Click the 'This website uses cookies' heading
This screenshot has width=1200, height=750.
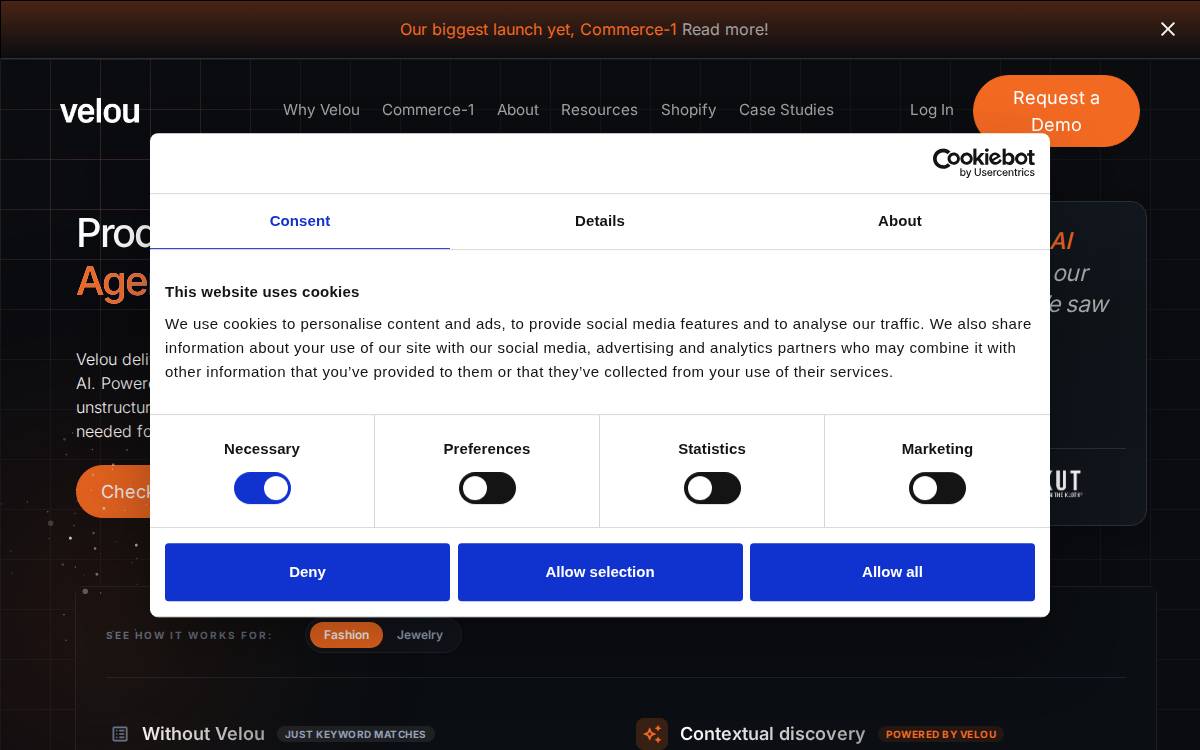pos(262,292)
